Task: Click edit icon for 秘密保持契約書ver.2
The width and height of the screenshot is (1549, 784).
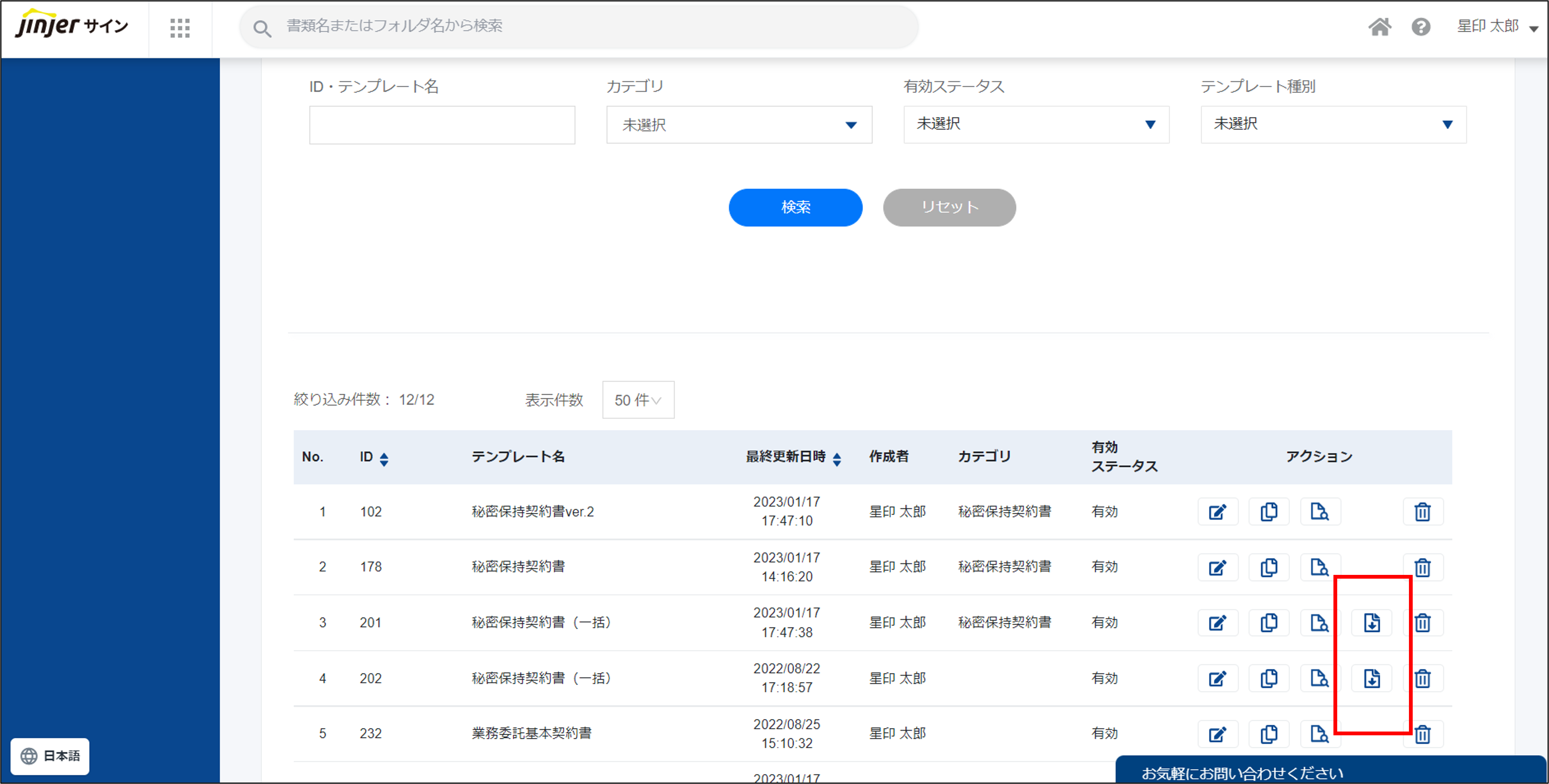Action: point(1217,511)
